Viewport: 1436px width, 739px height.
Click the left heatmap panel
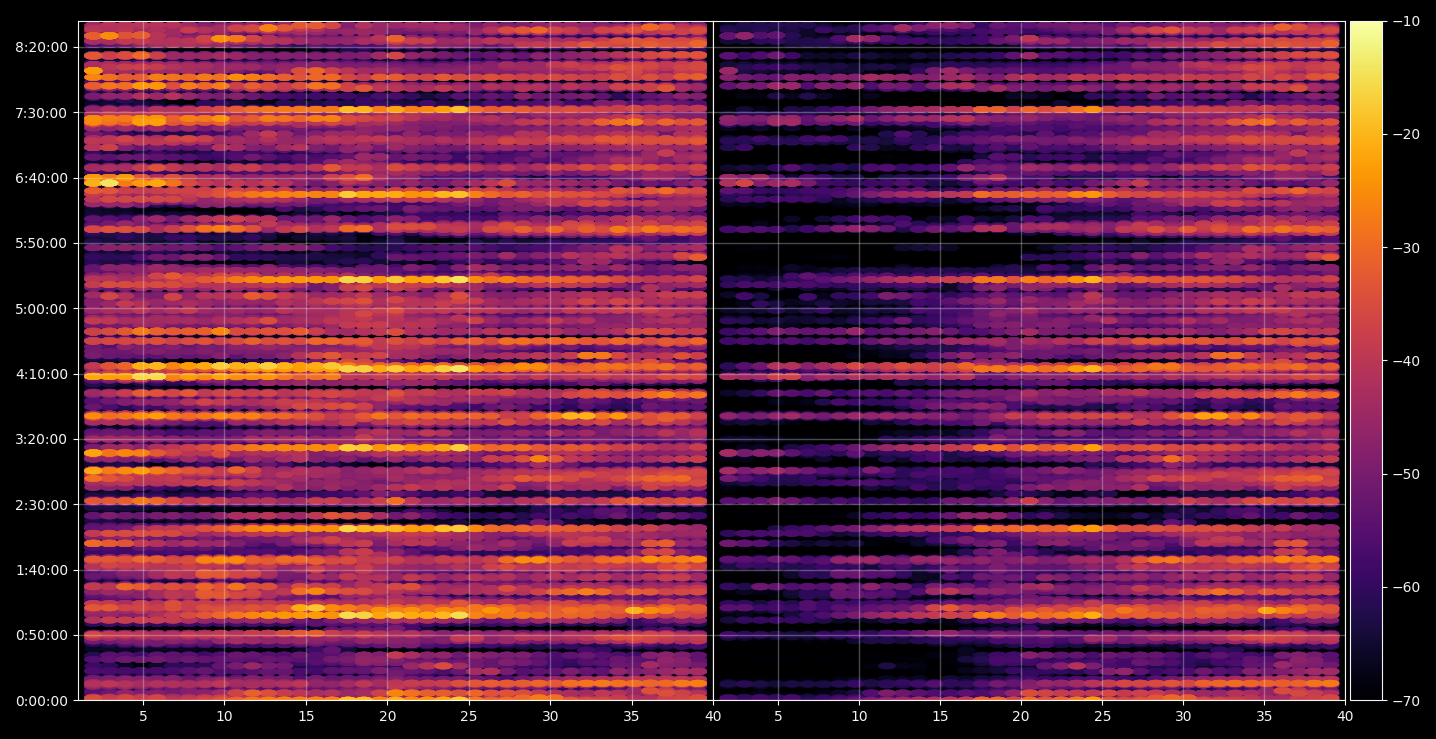[395, 361]
